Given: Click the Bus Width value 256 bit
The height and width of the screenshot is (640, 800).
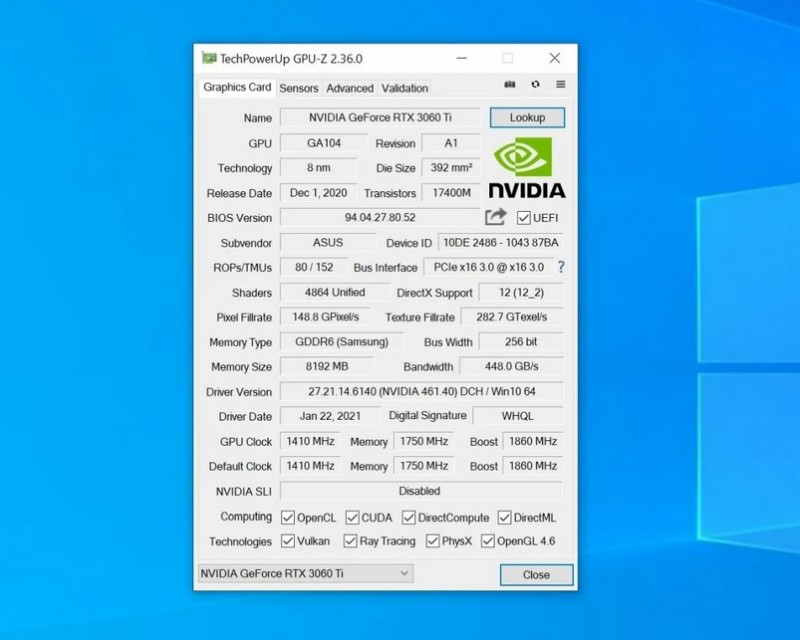Looking at the screenshot, I should click(x=521, y=342).
